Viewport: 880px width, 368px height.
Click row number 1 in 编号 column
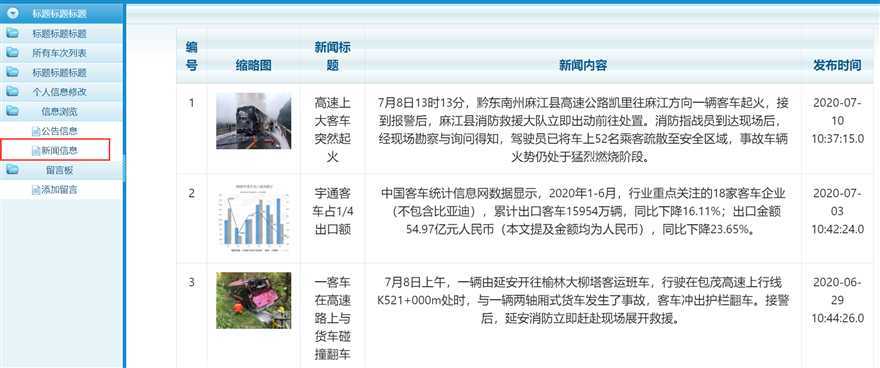pos(191,103)
